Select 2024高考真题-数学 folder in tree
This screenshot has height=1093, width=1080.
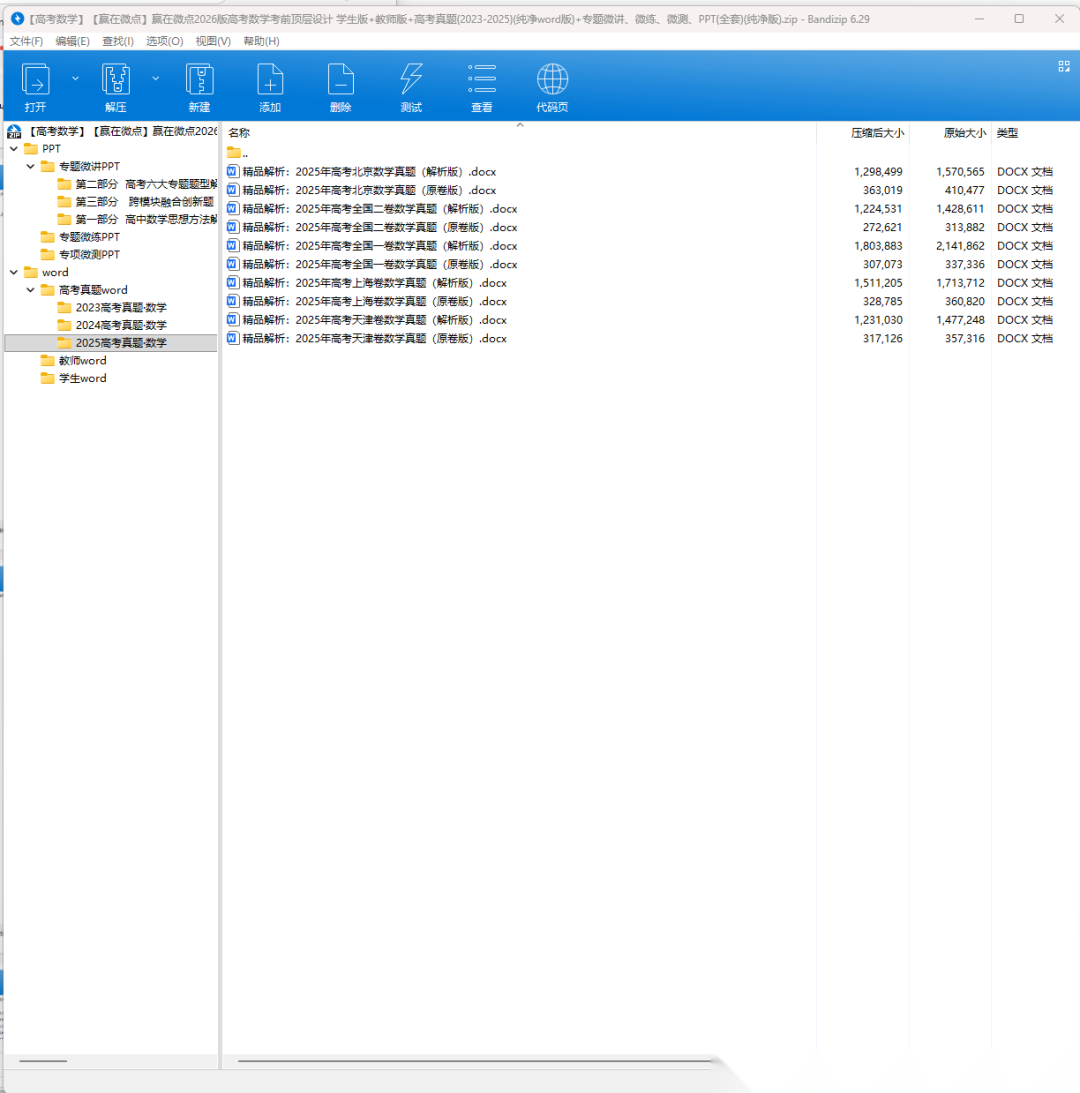coord(121,325)
